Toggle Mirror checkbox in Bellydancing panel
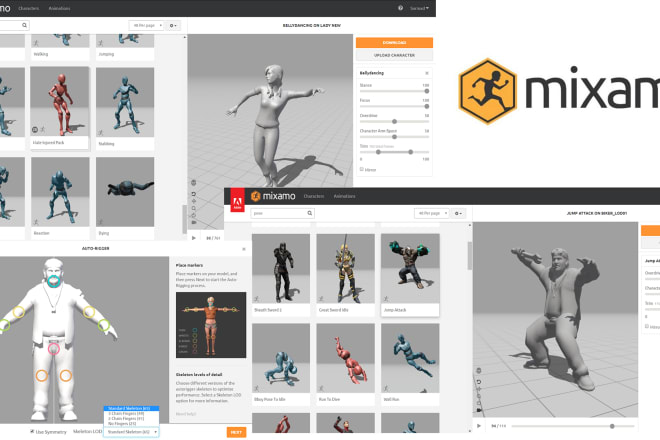This screenshot has height=440, width=660. click(362, 169)
